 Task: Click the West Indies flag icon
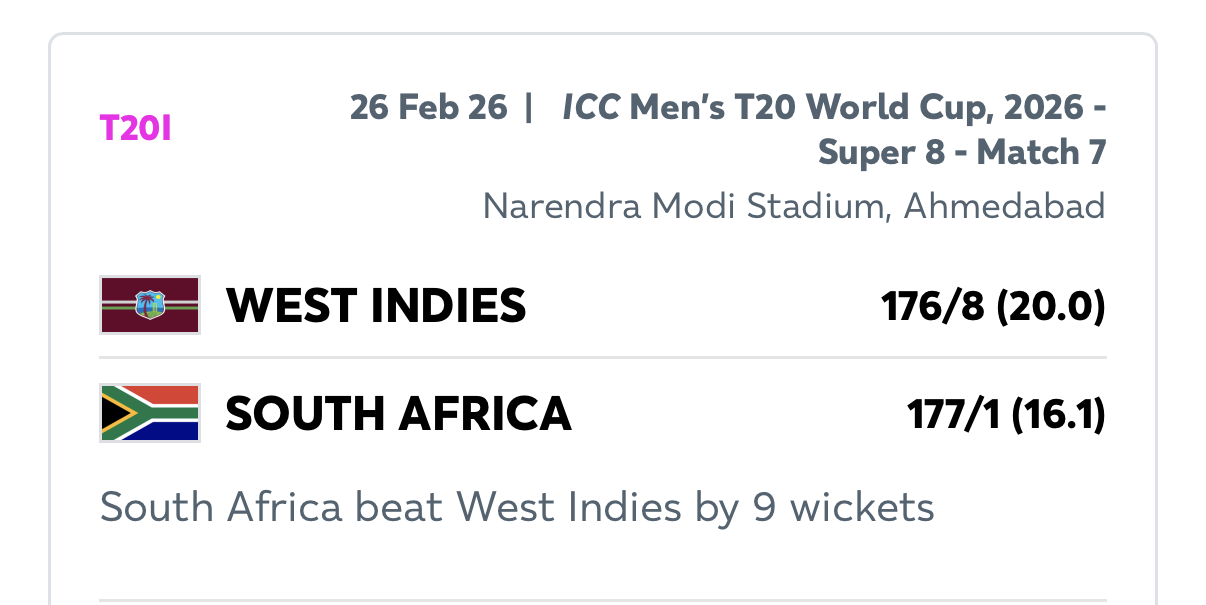coord(150,305)
